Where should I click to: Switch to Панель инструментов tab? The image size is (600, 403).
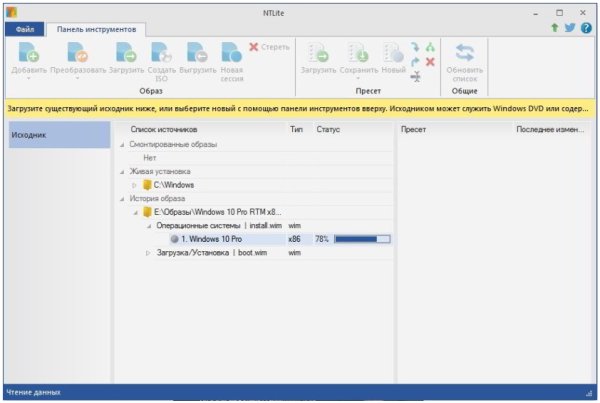click(x=96, y=29)
